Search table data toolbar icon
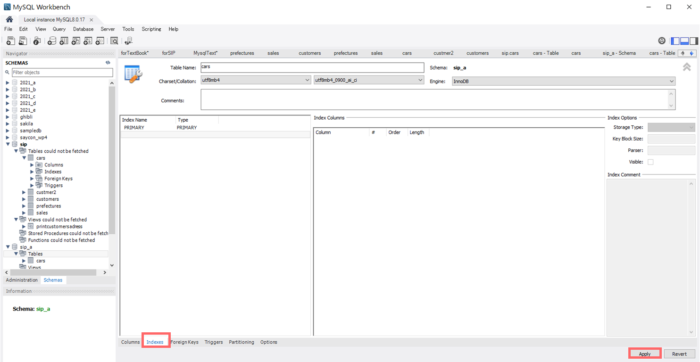This screenshot has height=362, width=700. 114,41
